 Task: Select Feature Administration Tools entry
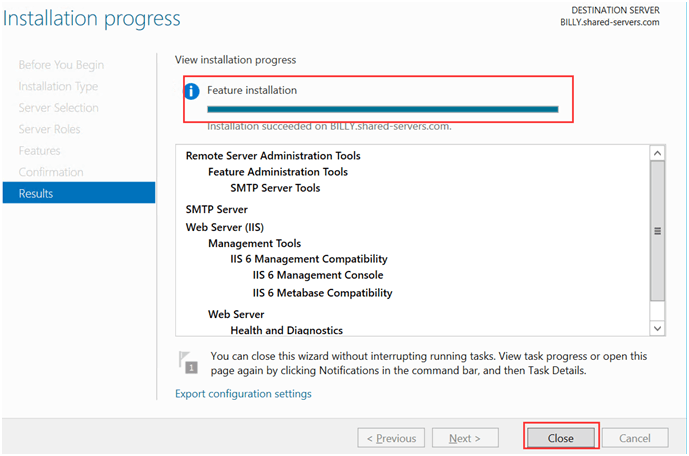coord(278,172)
